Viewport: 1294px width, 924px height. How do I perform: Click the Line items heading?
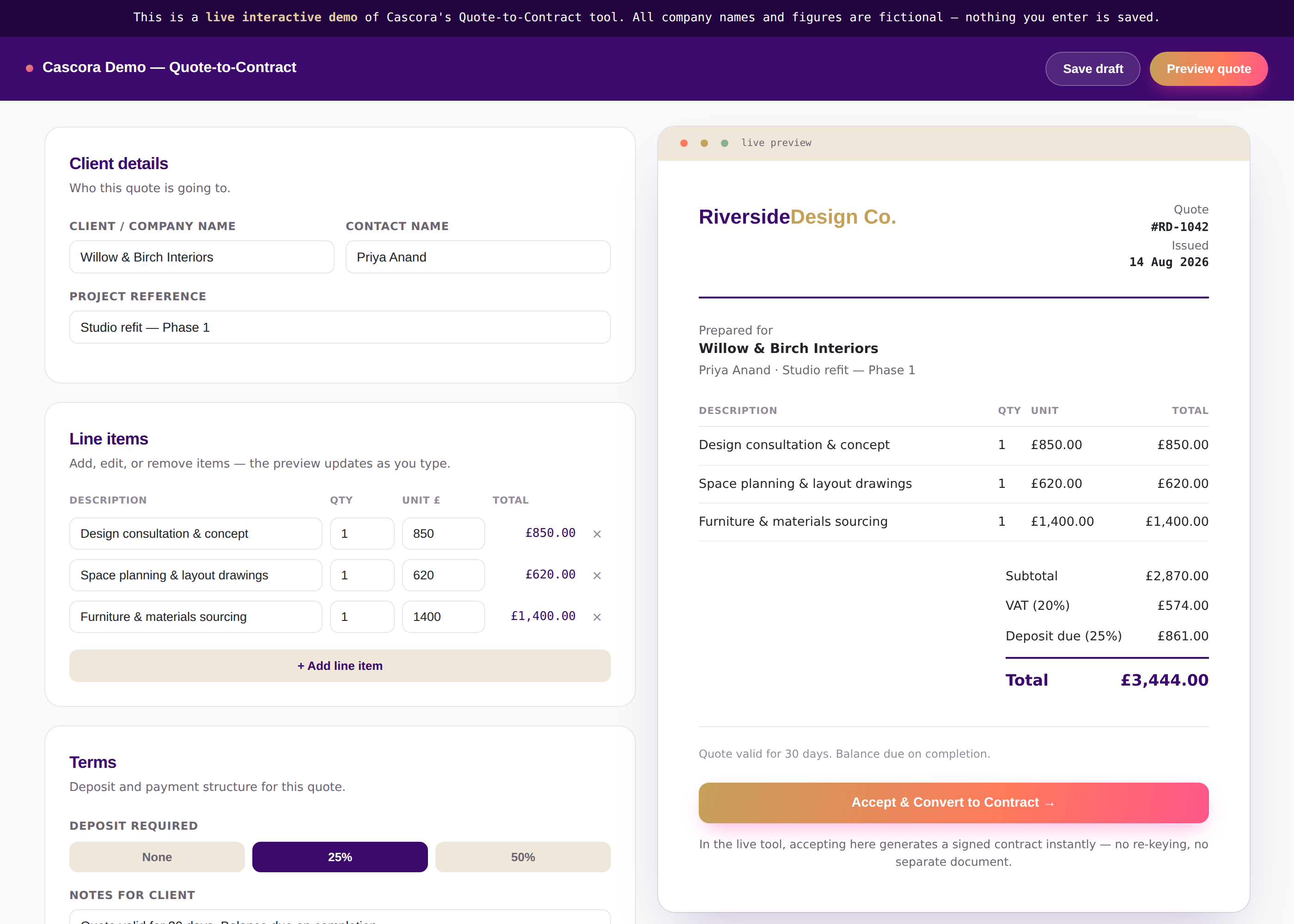109,439
